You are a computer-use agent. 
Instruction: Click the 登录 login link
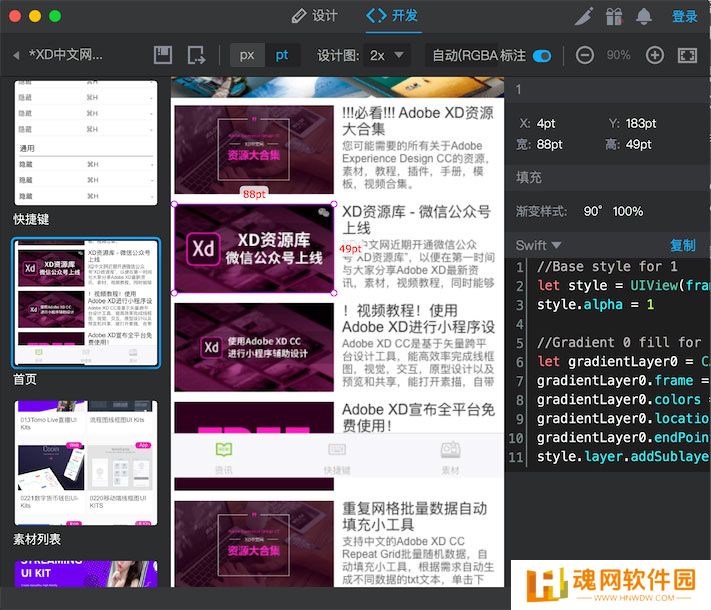685,16
